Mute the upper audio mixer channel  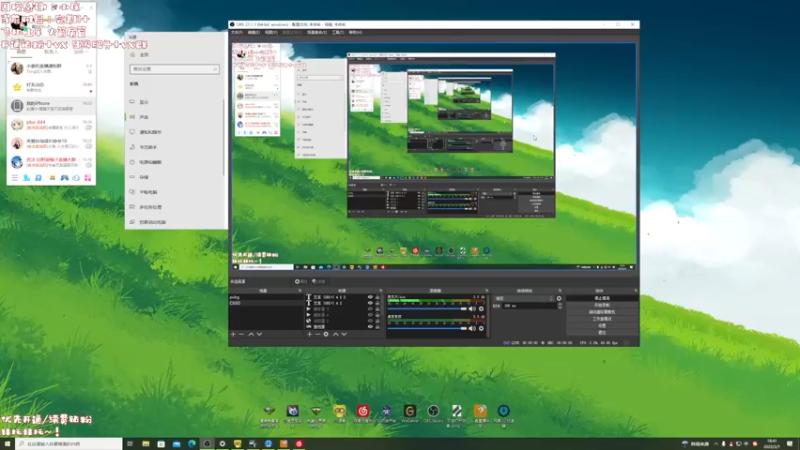[472, 309]
